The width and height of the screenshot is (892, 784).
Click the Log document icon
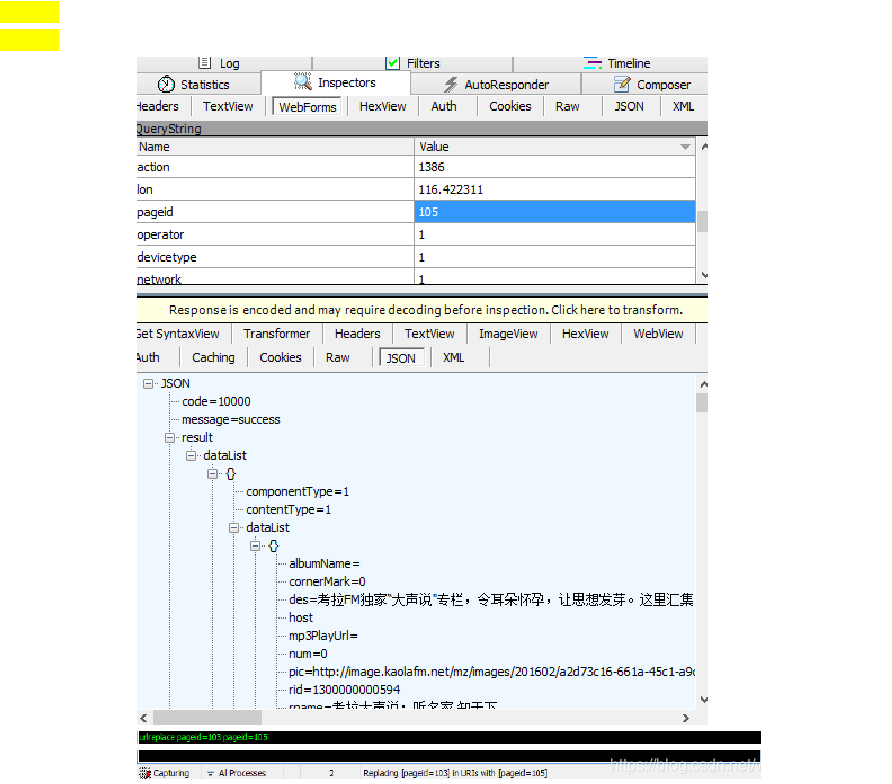tap(205, 63)
